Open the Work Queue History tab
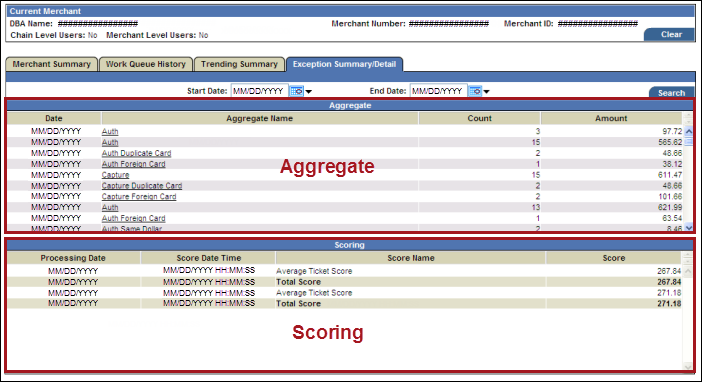Viewport: 702px width, 382px height. click(146, 64)
